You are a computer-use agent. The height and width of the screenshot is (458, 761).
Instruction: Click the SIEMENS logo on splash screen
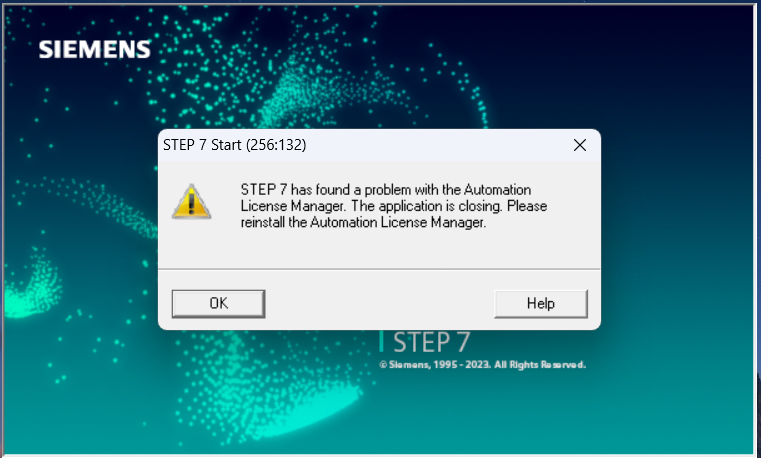pos(95,49)
